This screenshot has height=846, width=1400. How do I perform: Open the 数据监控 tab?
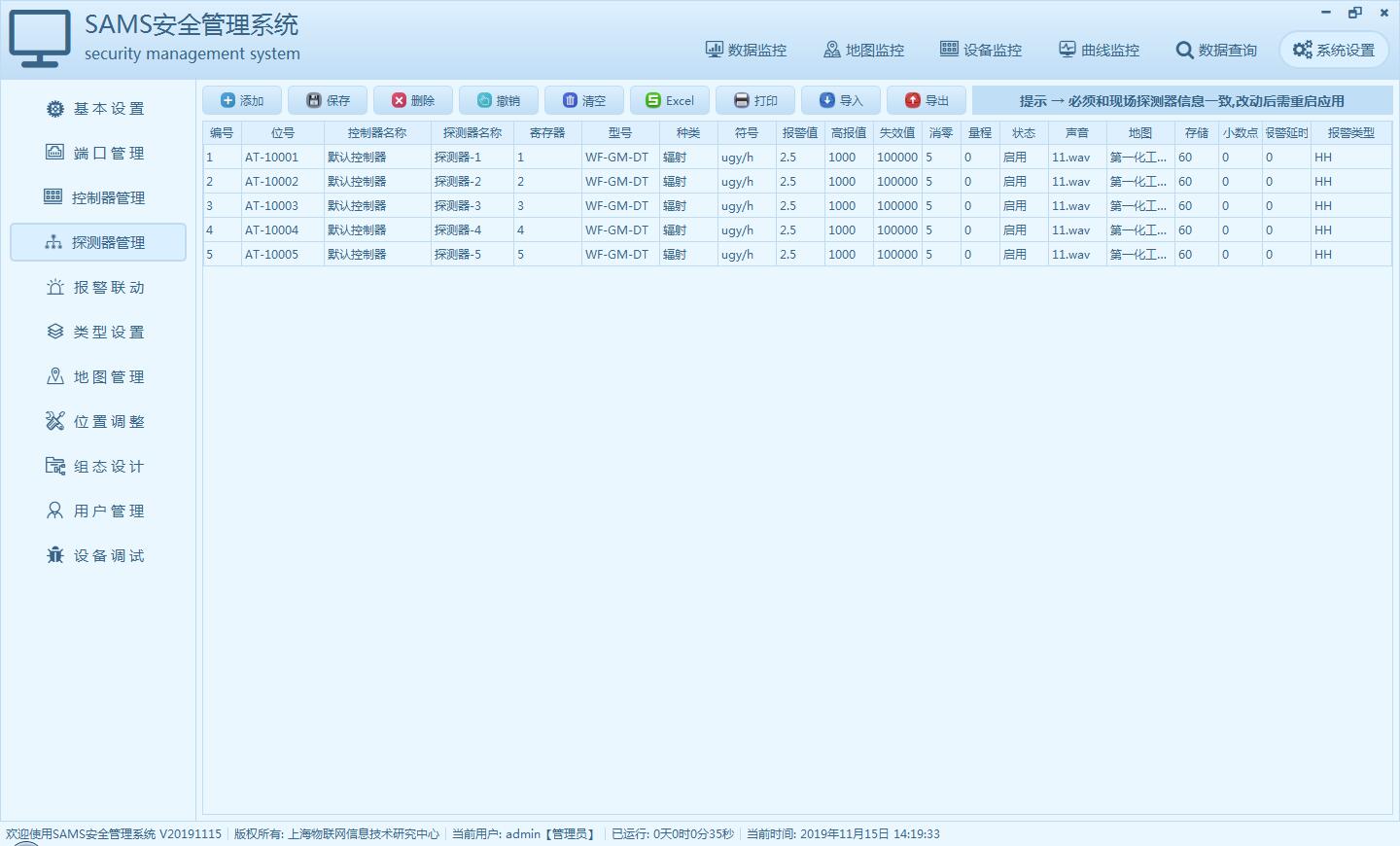tap(746, 50)
